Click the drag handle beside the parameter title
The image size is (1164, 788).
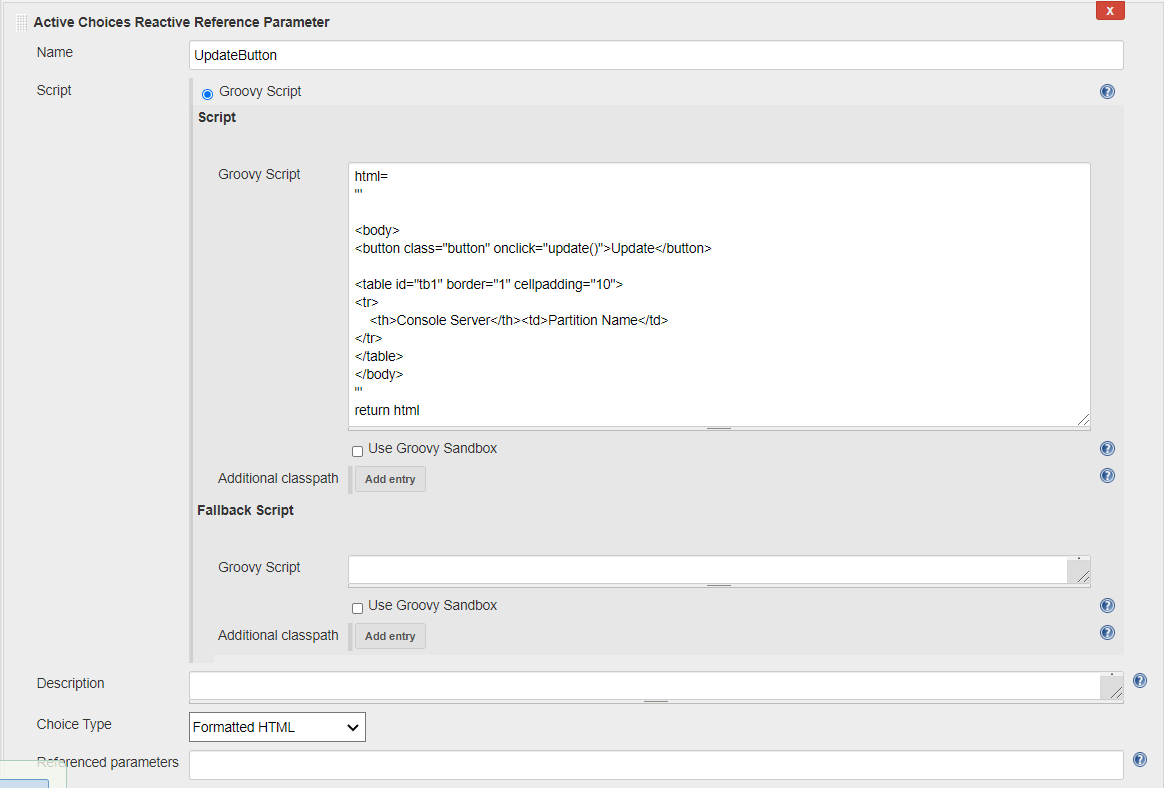(x=22, y=22)
